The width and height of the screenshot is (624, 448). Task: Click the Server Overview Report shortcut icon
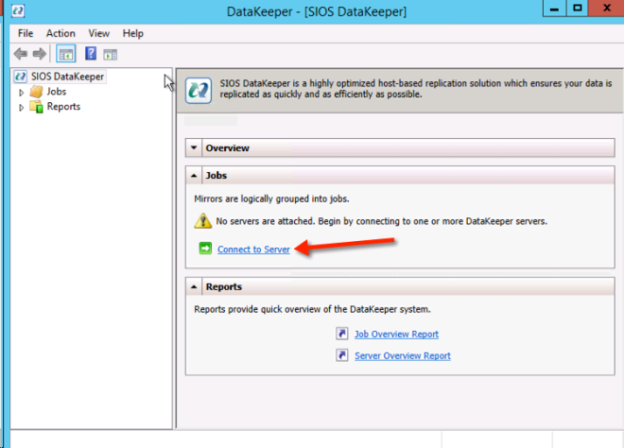[342, 355]
